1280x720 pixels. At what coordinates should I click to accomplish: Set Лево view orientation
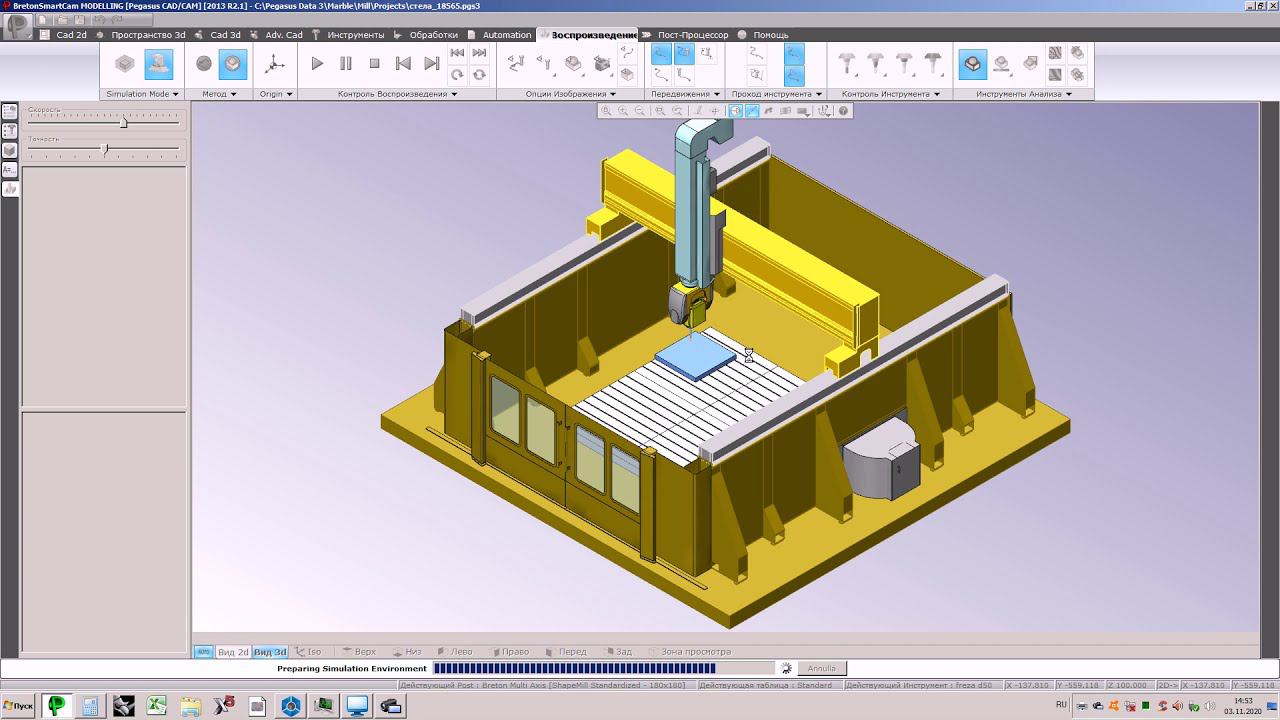[455, 652]
